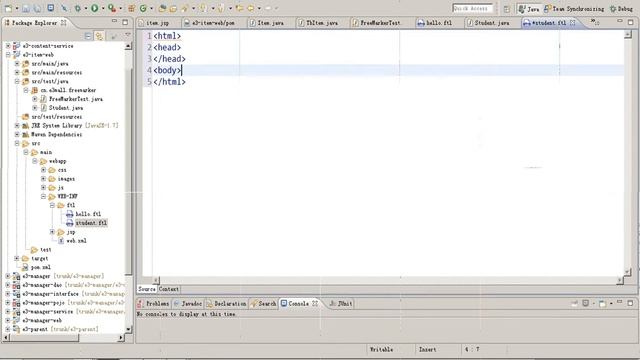Click the New Java Class icon
640x360 pixels.
click(143, 8)
